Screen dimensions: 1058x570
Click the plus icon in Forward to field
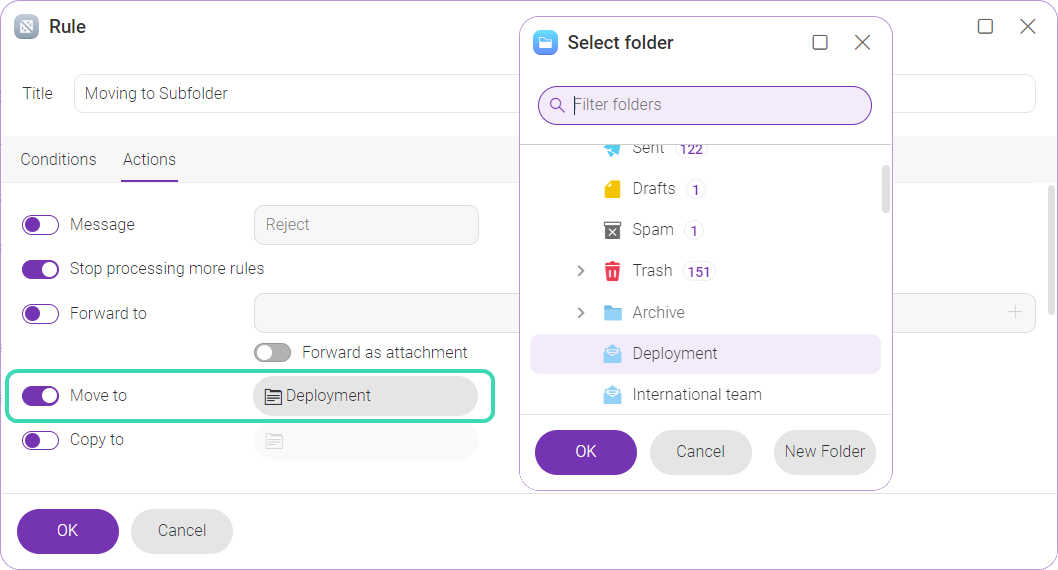(x=1014, y=312)
